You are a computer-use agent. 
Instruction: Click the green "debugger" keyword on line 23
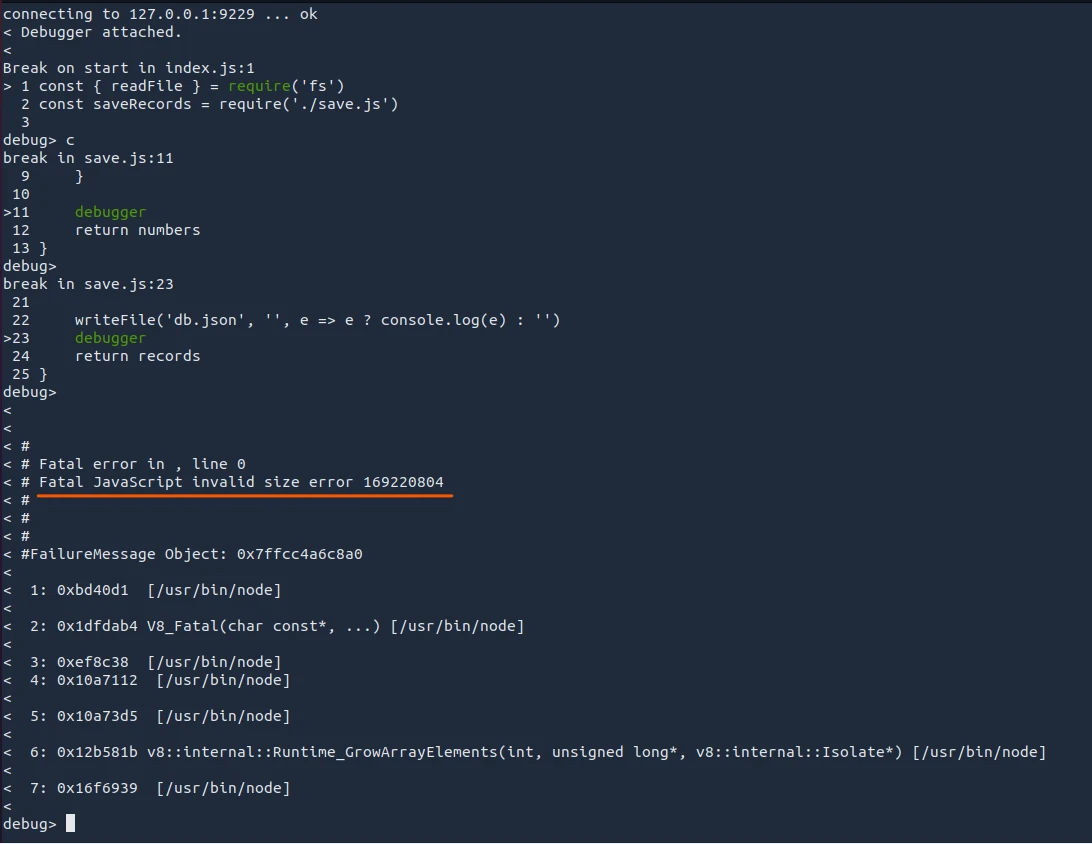point(110,338)
